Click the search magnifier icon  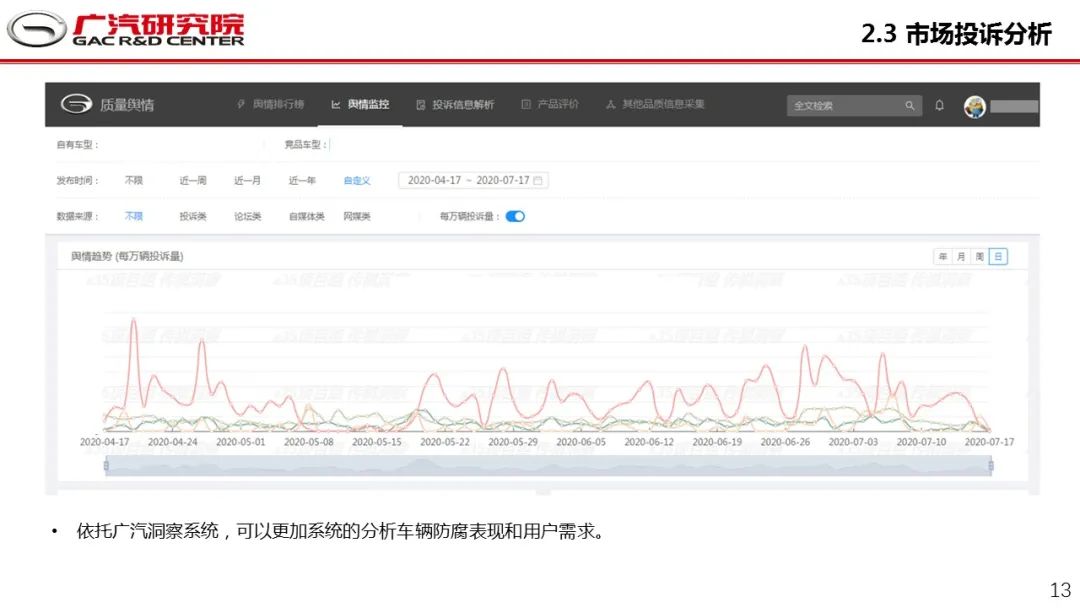coord(909,105)
